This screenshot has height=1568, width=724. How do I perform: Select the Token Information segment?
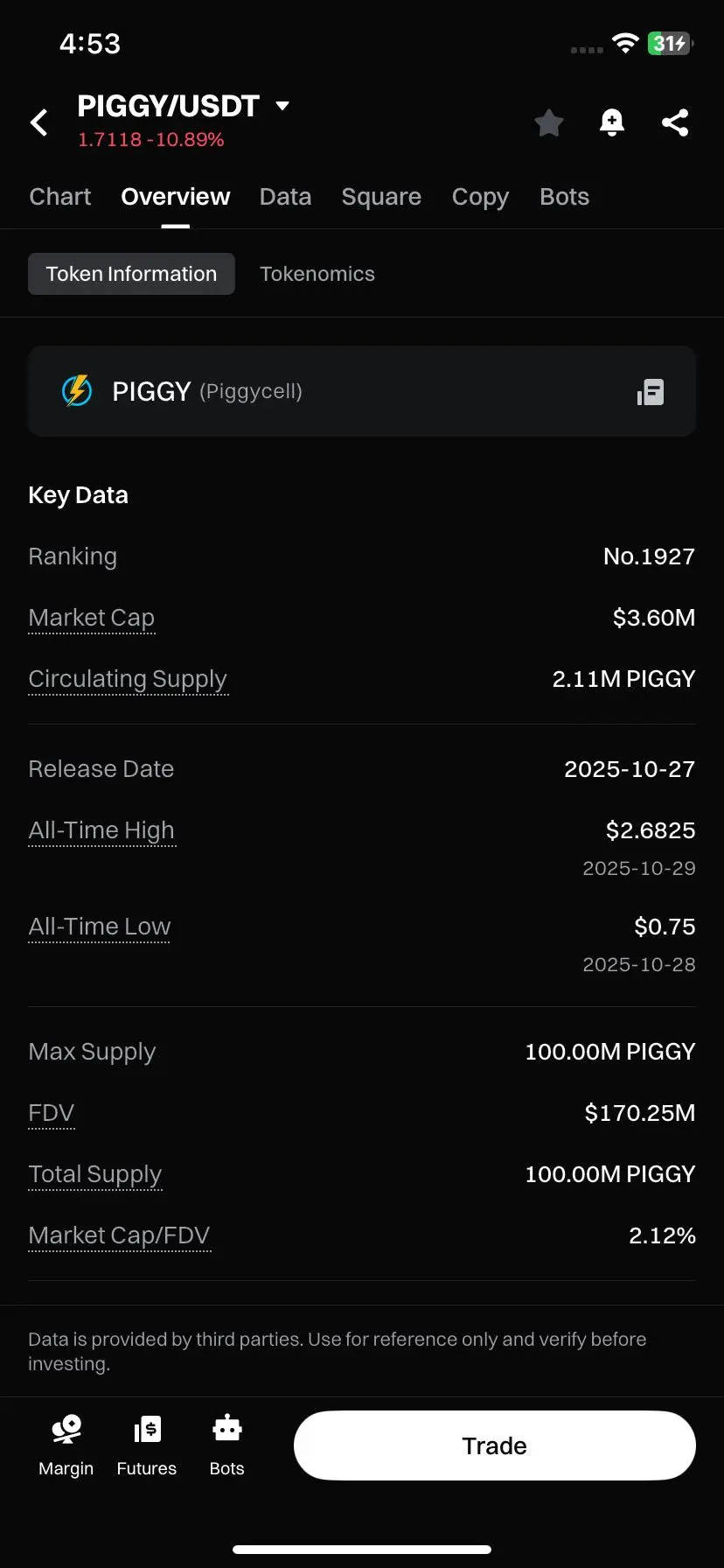pyautogui.click(x=131, y=274)
